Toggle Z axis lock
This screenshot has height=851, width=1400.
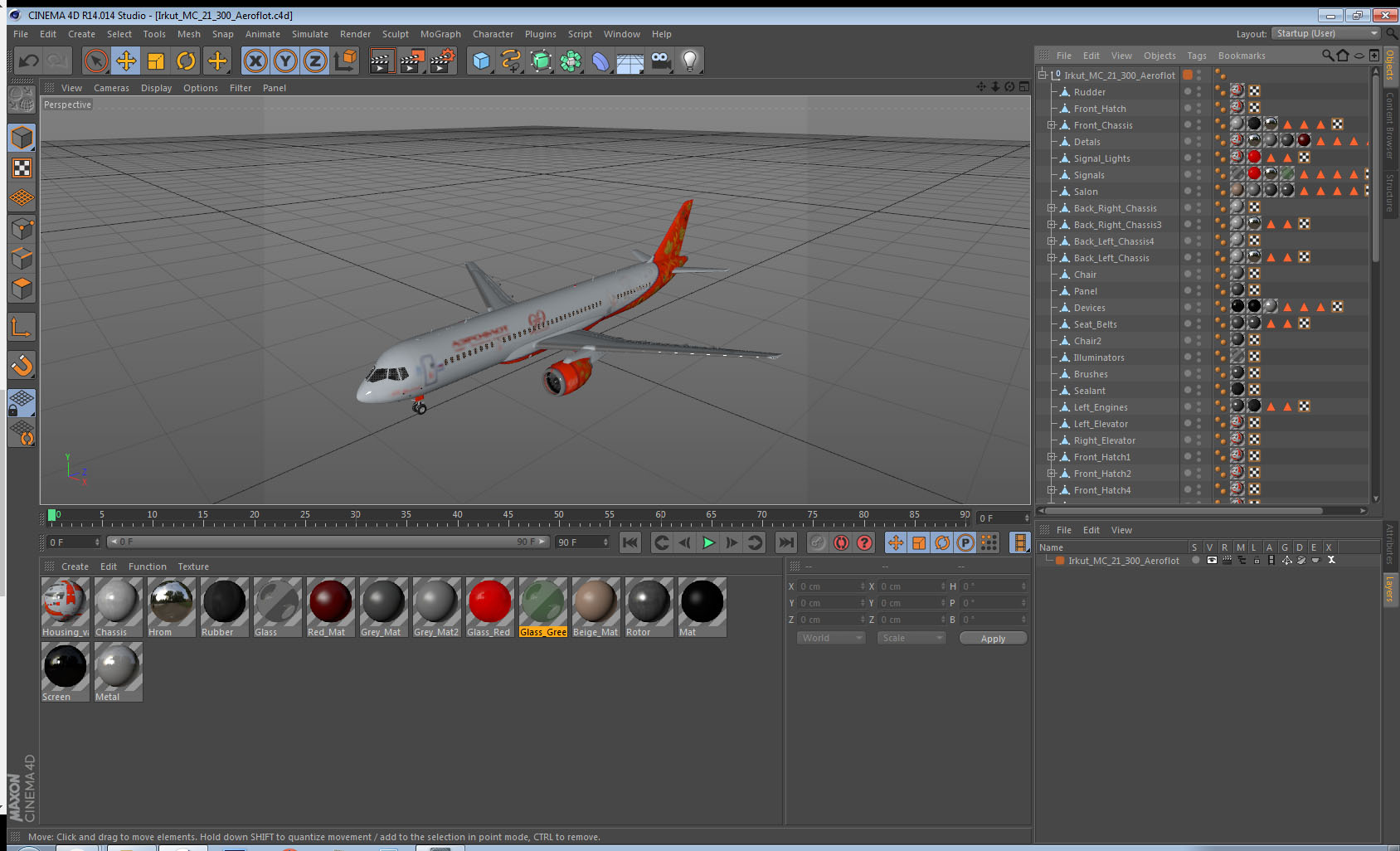pyautogui.click(x=315, y=61)
